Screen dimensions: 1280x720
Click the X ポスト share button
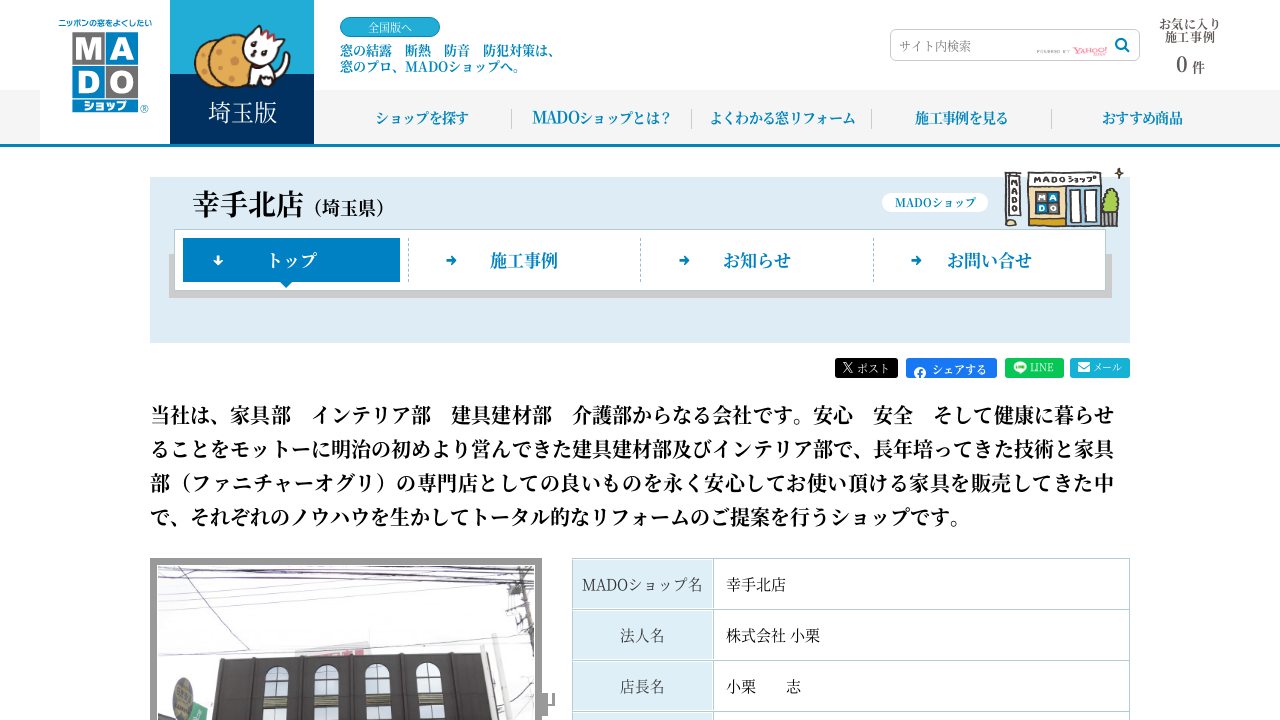pos(866,368)
